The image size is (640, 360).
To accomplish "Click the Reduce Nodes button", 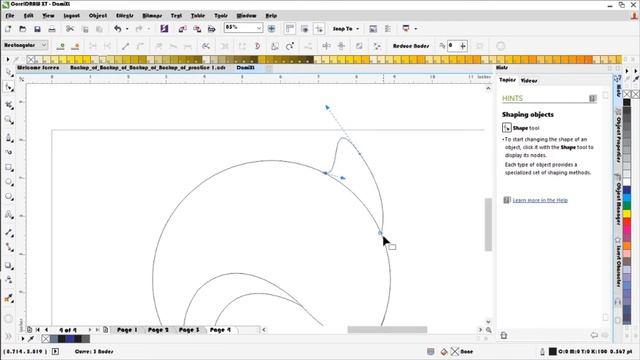I will (411, 46).
